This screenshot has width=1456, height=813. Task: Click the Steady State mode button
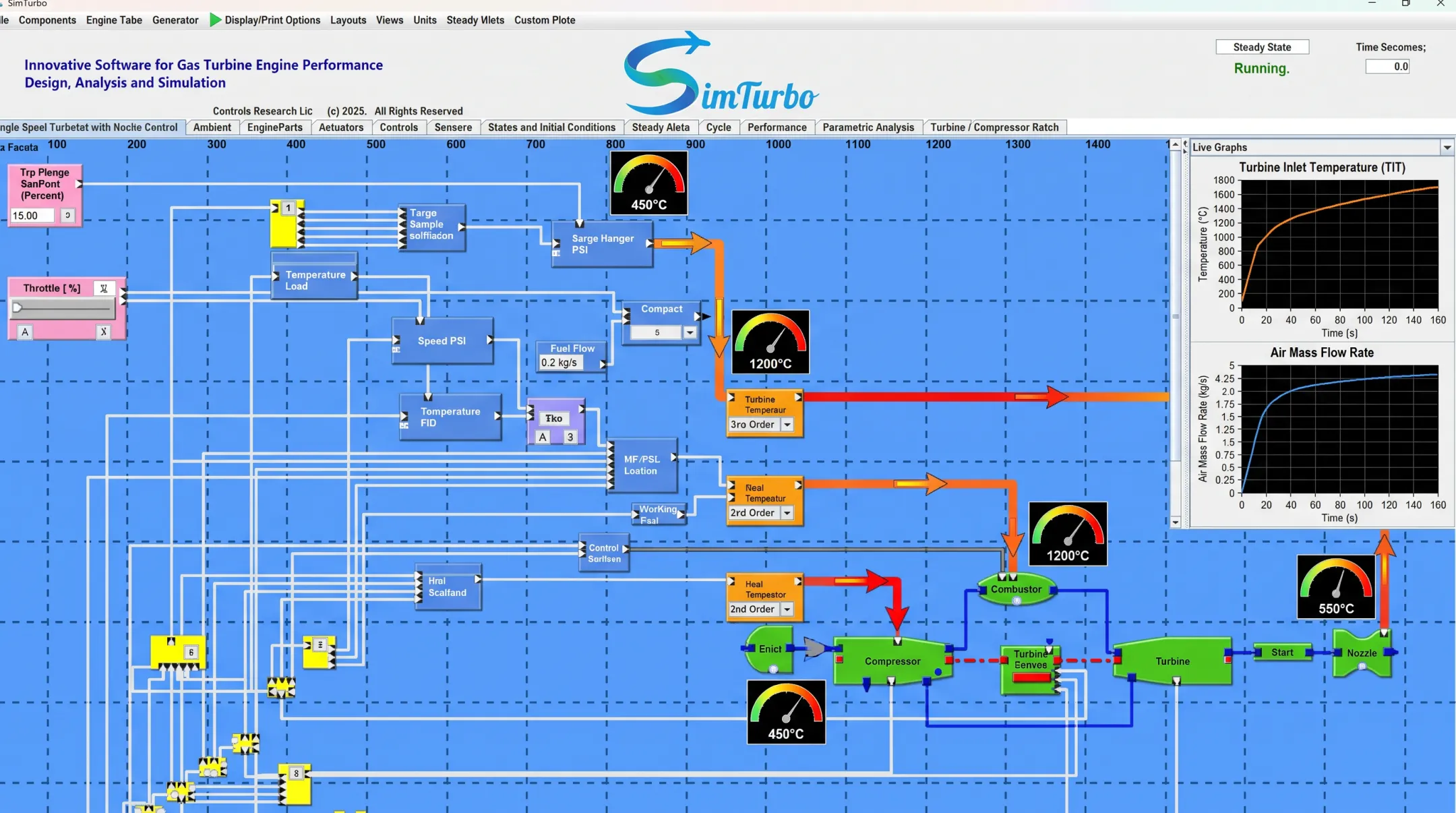pos(1262,47)
